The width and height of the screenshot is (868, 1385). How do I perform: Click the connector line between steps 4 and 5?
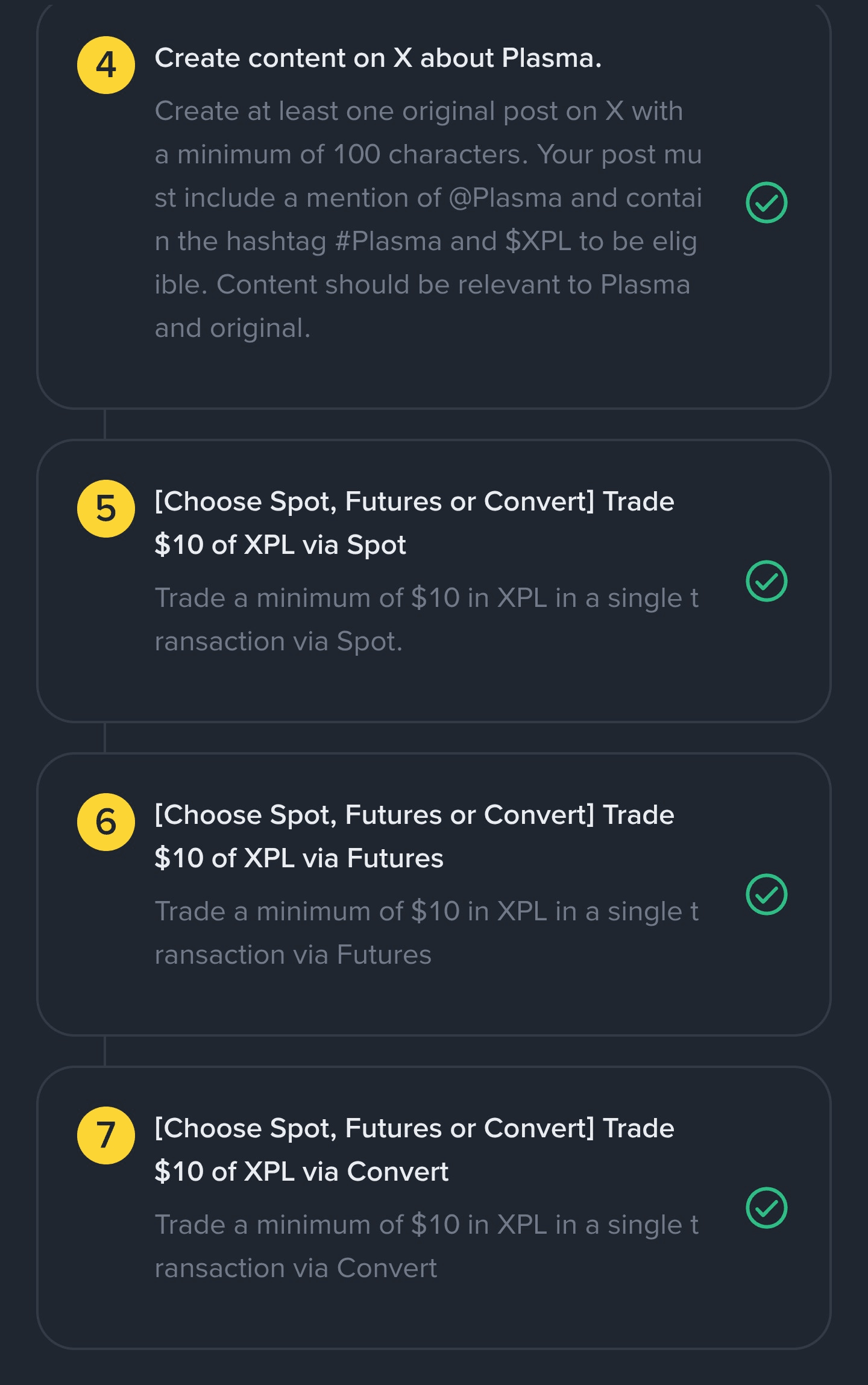point(105,424)
